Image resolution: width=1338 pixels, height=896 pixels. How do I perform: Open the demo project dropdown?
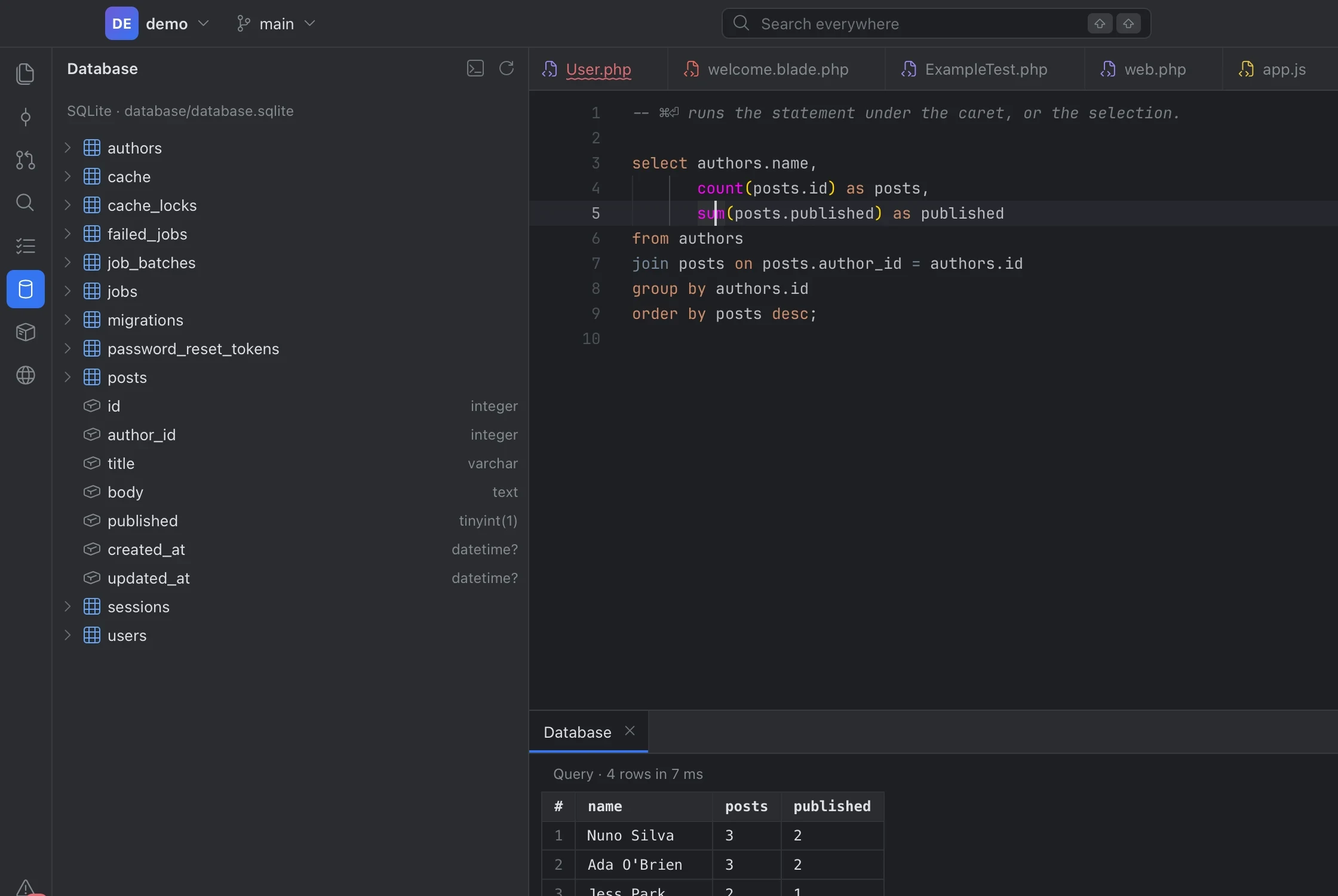point(177,23)
